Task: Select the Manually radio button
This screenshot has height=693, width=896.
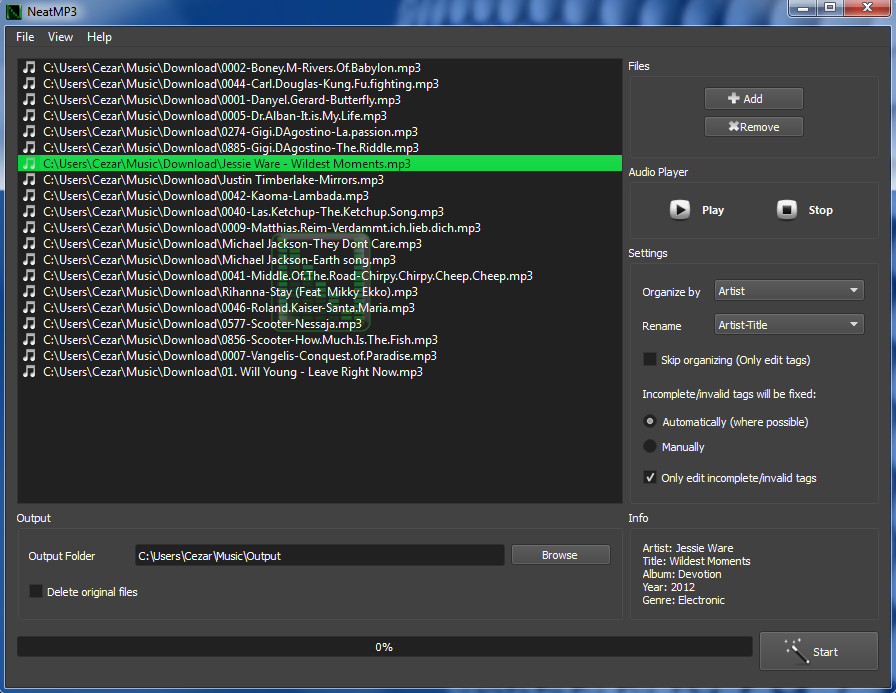Action: tap(650, 446)
